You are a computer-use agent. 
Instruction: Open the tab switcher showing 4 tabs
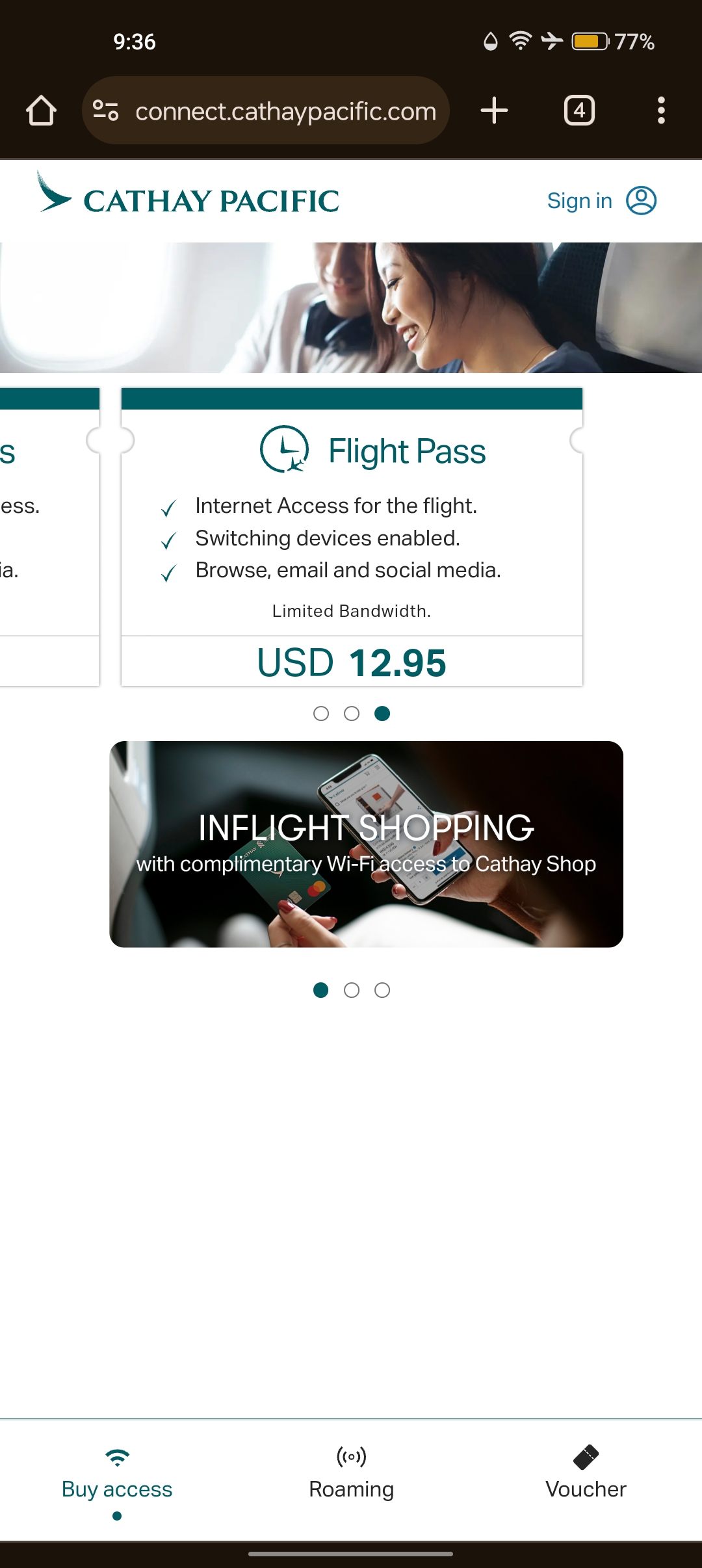pos(579,111)
